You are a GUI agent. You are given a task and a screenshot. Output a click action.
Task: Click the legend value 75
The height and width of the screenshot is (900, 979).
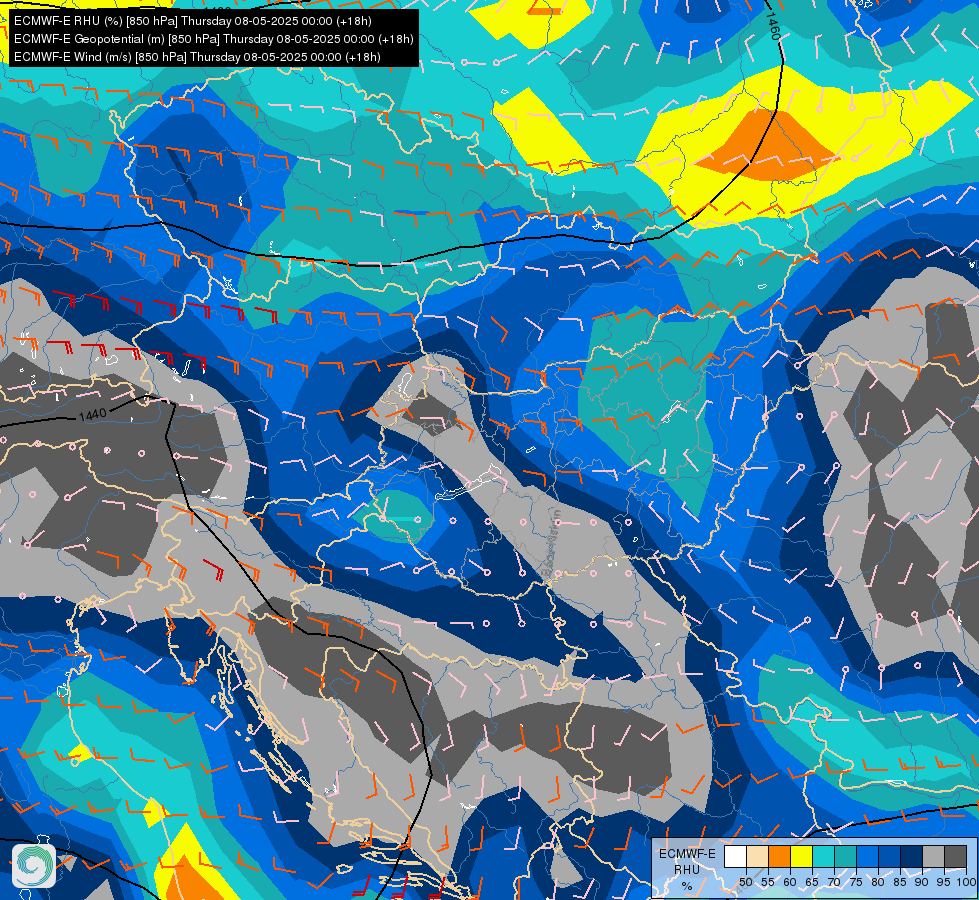856,882
